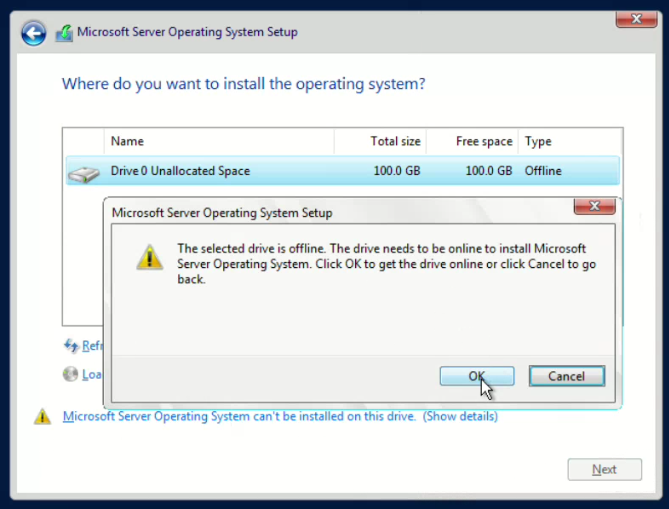Viewport: 669px width, 509px height.
Task: Click the blue back arrow button
Action: pyautogui.click(x=34, y=34)
